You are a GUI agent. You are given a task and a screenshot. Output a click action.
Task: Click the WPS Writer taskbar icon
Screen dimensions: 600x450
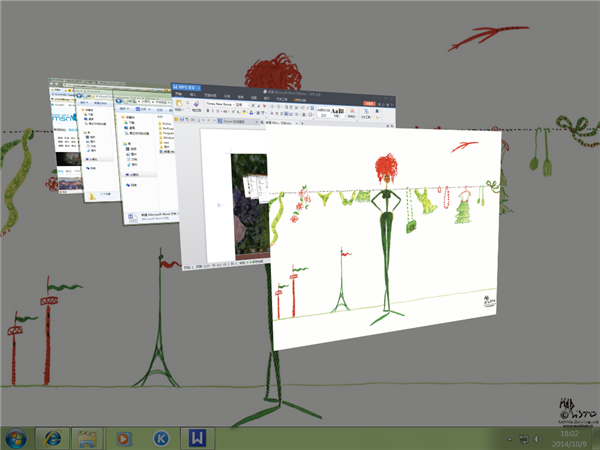[197, 438]
